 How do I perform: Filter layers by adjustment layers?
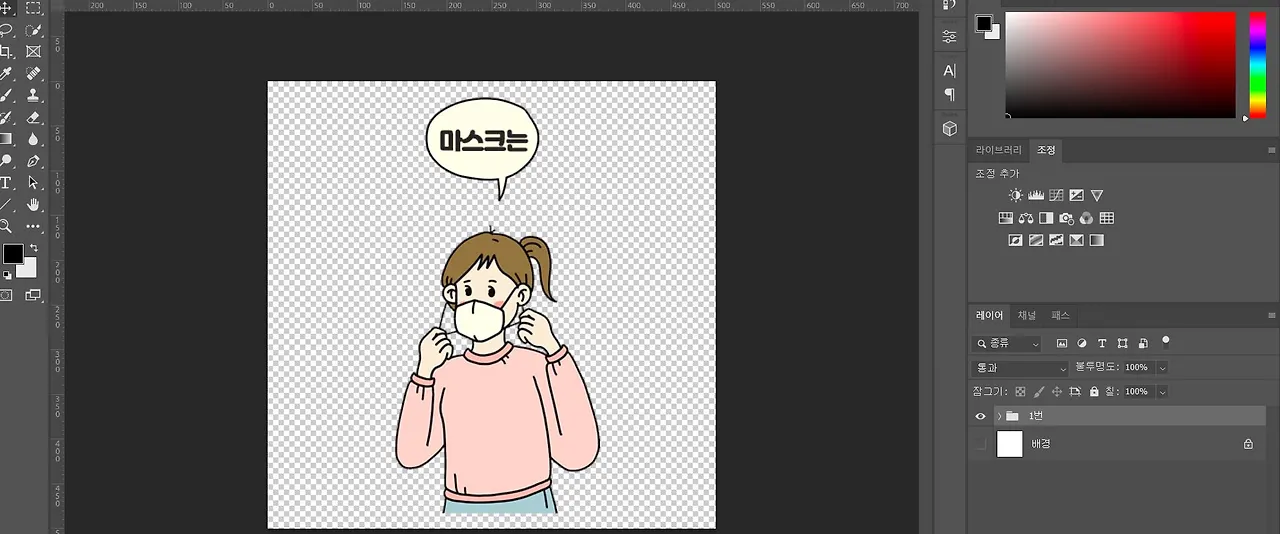click(x=1082, y=344)
